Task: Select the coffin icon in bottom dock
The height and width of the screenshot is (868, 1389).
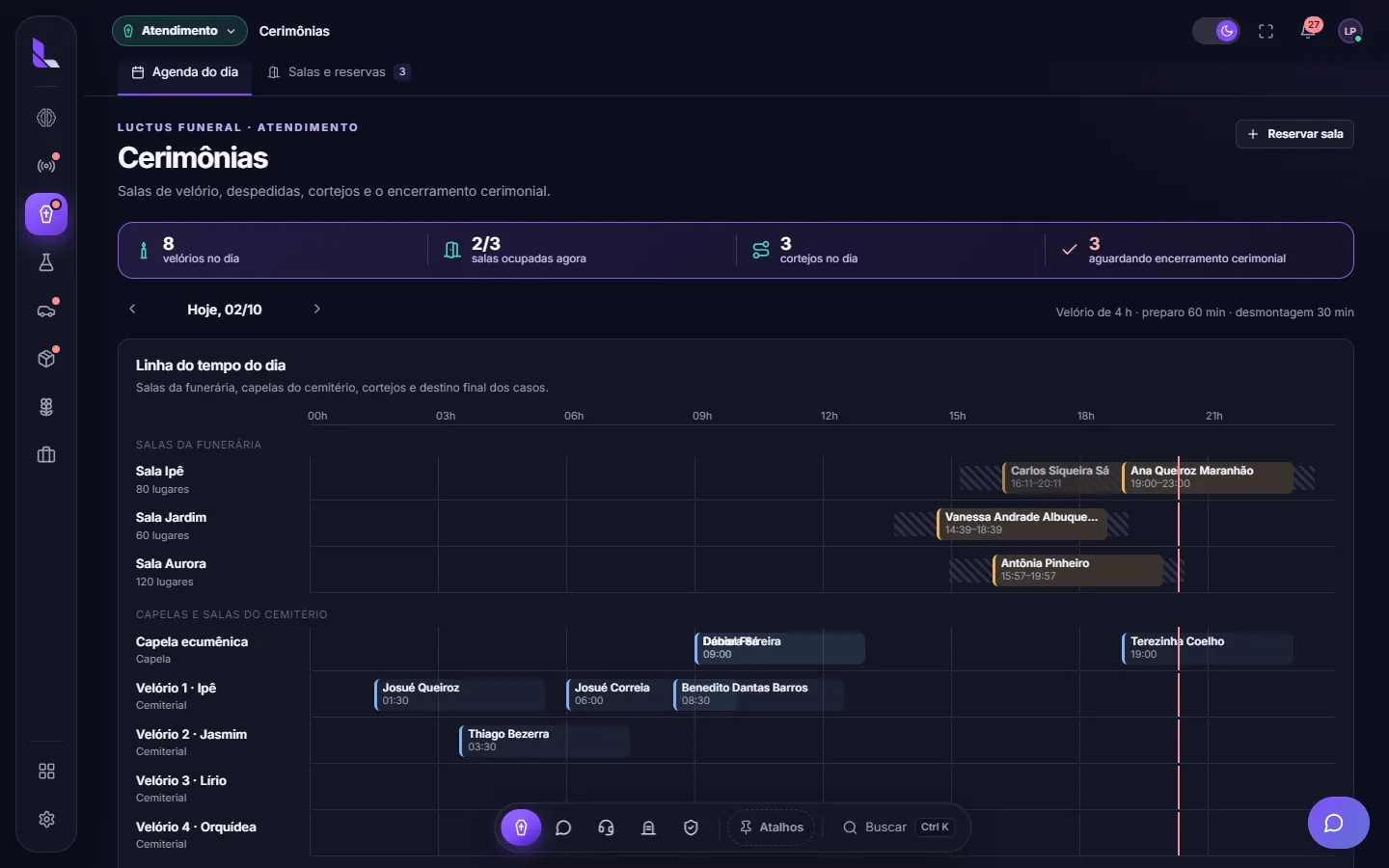Action: (x=521, y=827)
